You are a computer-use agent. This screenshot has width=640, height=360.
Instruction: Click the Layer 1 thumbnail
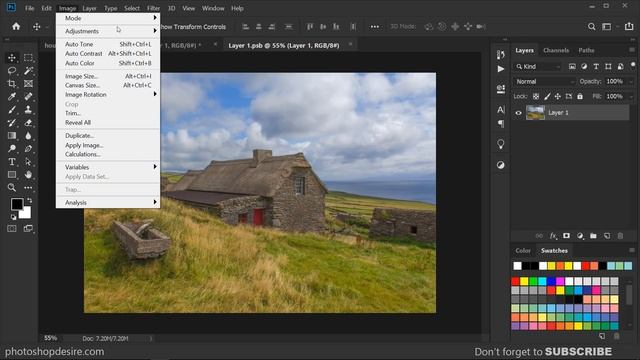pos(535,113)
